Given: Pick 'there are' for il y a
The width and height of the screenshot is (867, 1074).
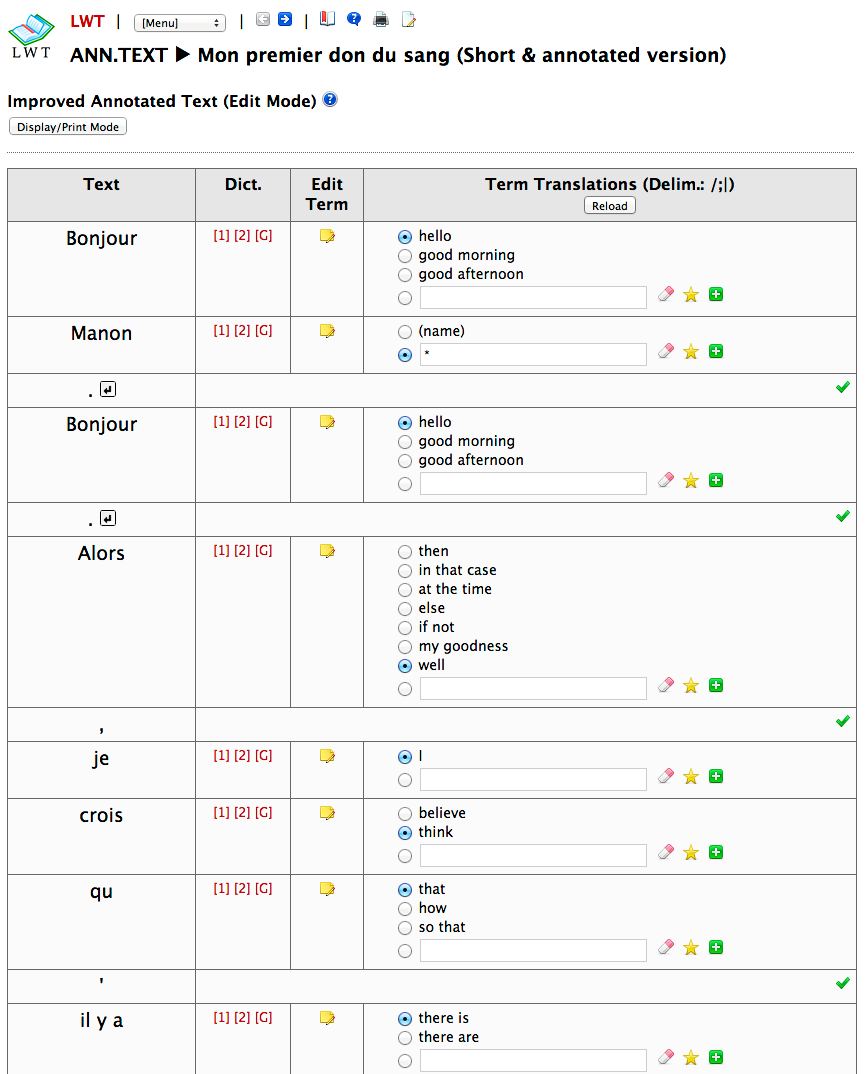Looking at the screenshot, I should pos(405,1038).
